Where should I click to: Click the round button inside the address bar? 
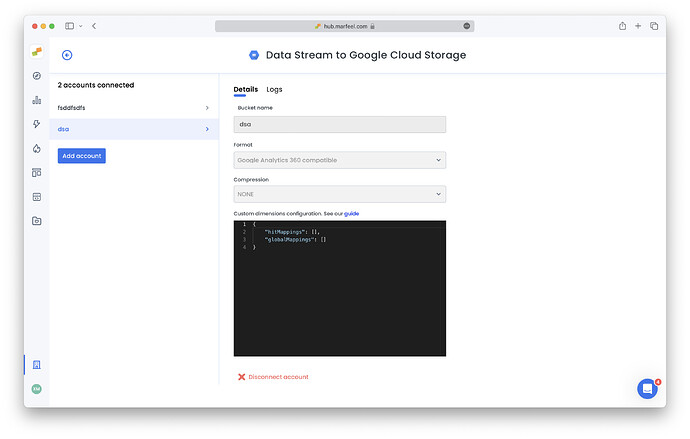(x=466, y=26)
